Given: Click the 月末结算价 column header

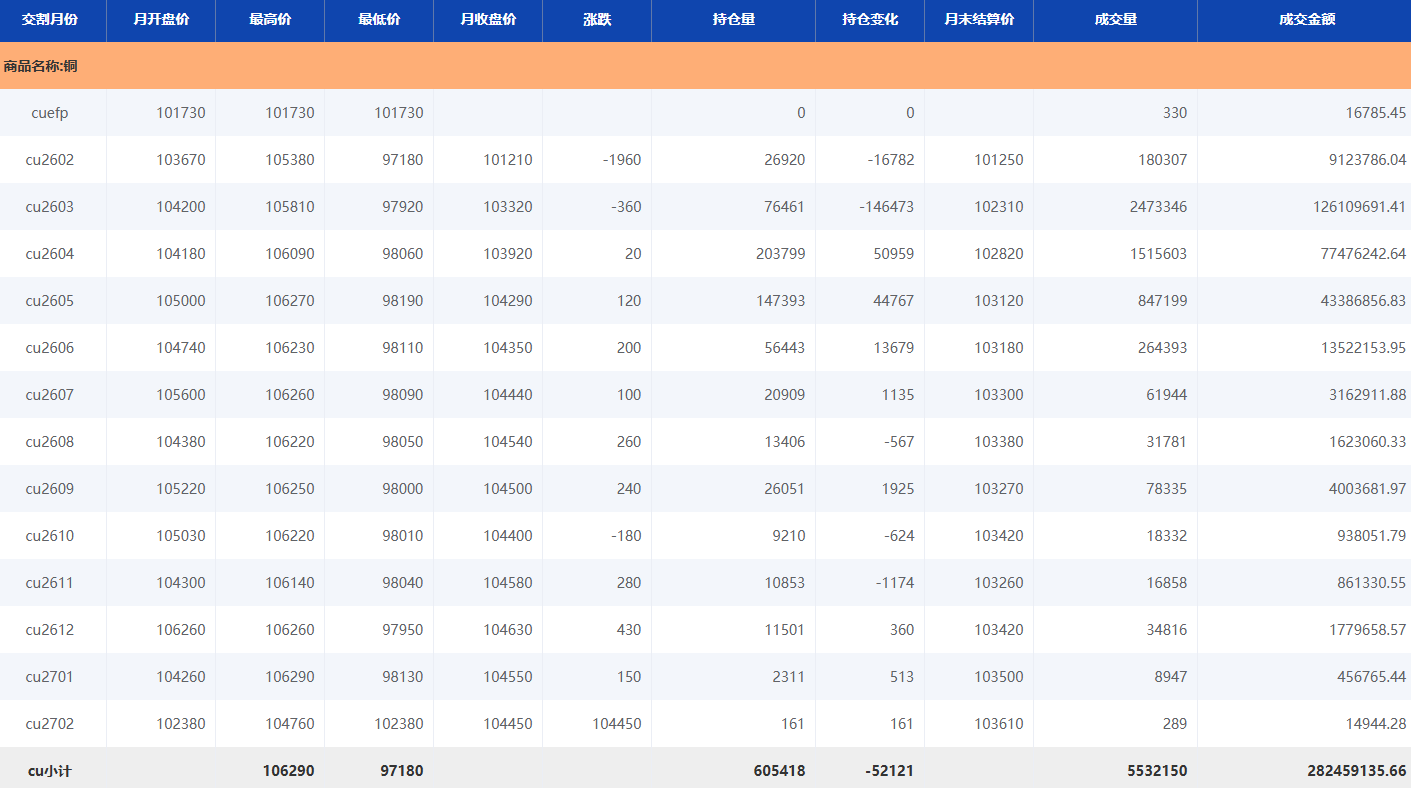Looking at the screenshot, I should [979, 20].
